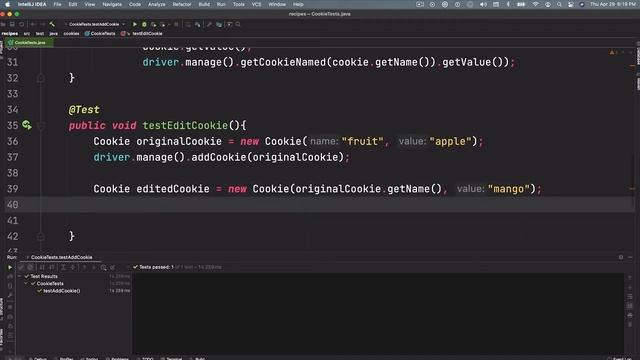Open the VCS menu
The width and height of the screenshot is (640, 360).
pos(256,4)
